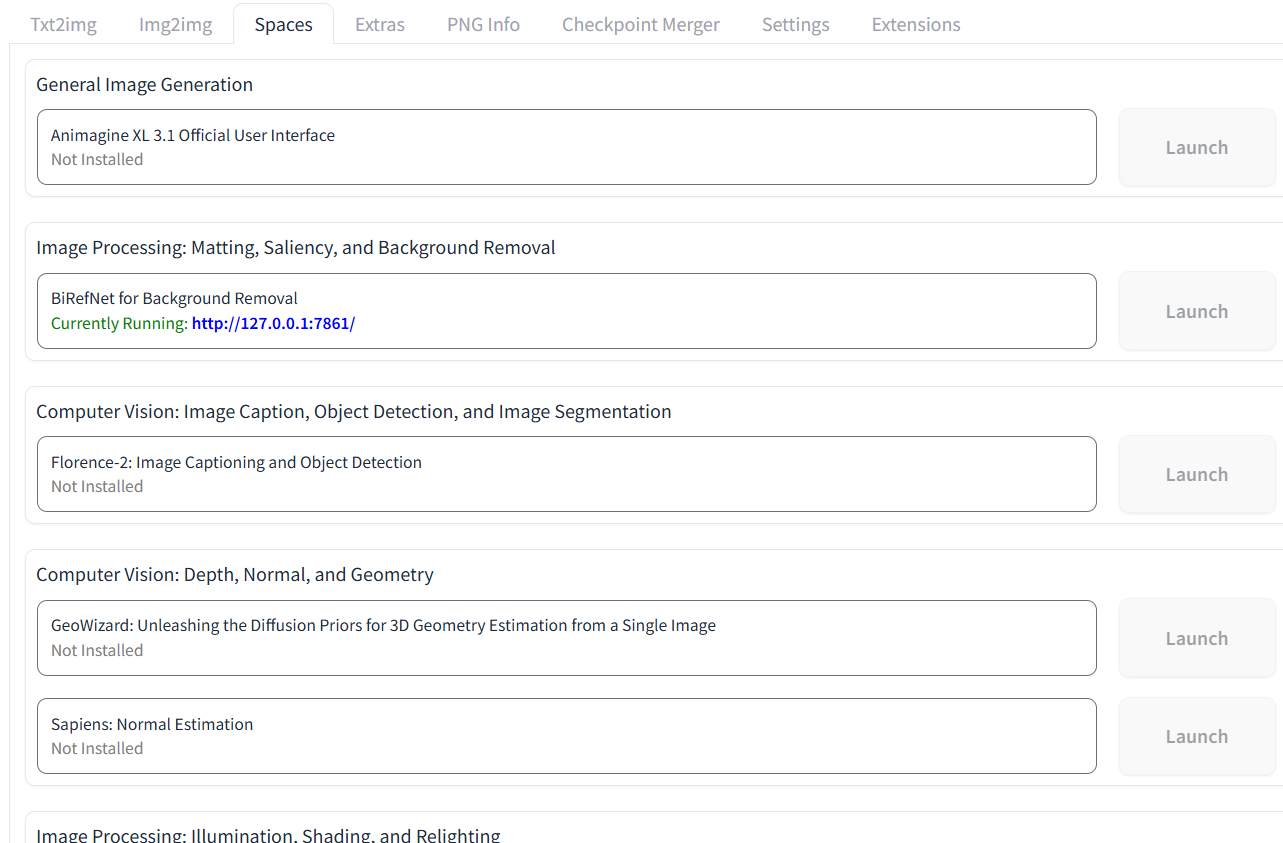Image resolution: width=1283 pixels, height=843 pixels.
Task: Click Not Installed under GeoWizard
Action: click(x=97, y=651)
